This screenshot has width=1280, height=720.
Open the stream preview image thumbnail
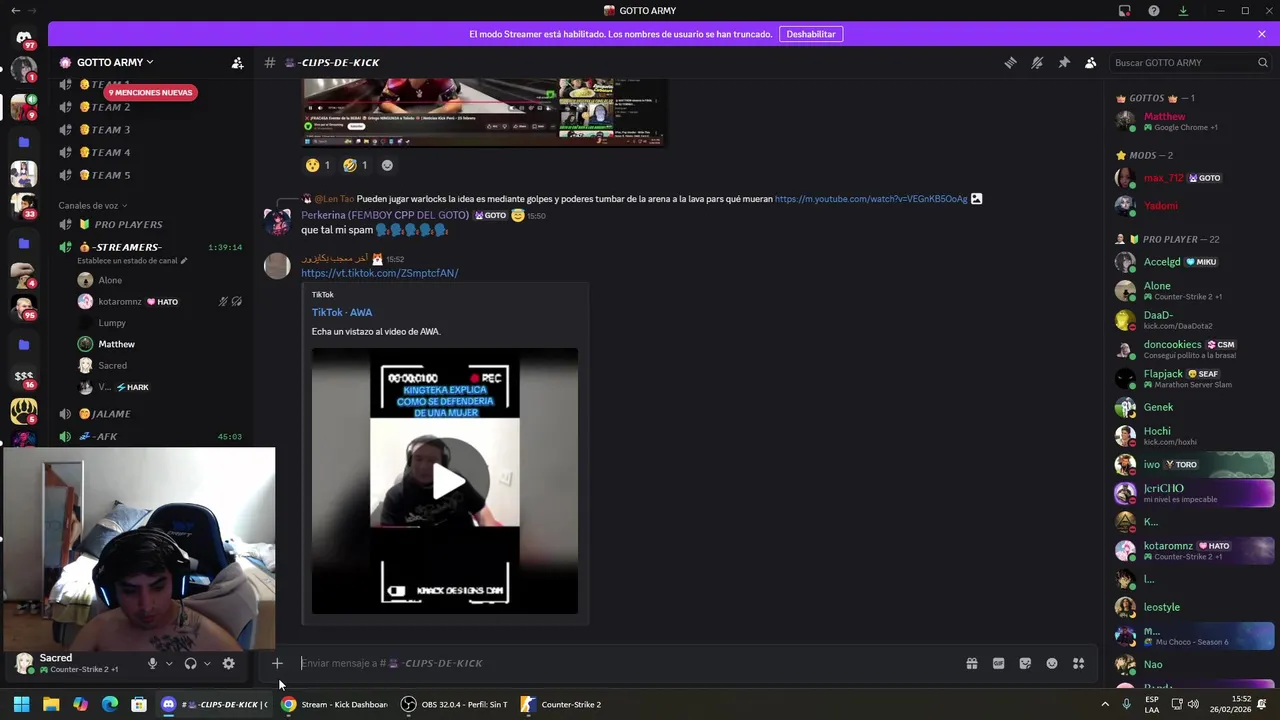click(x=484, y=112)
